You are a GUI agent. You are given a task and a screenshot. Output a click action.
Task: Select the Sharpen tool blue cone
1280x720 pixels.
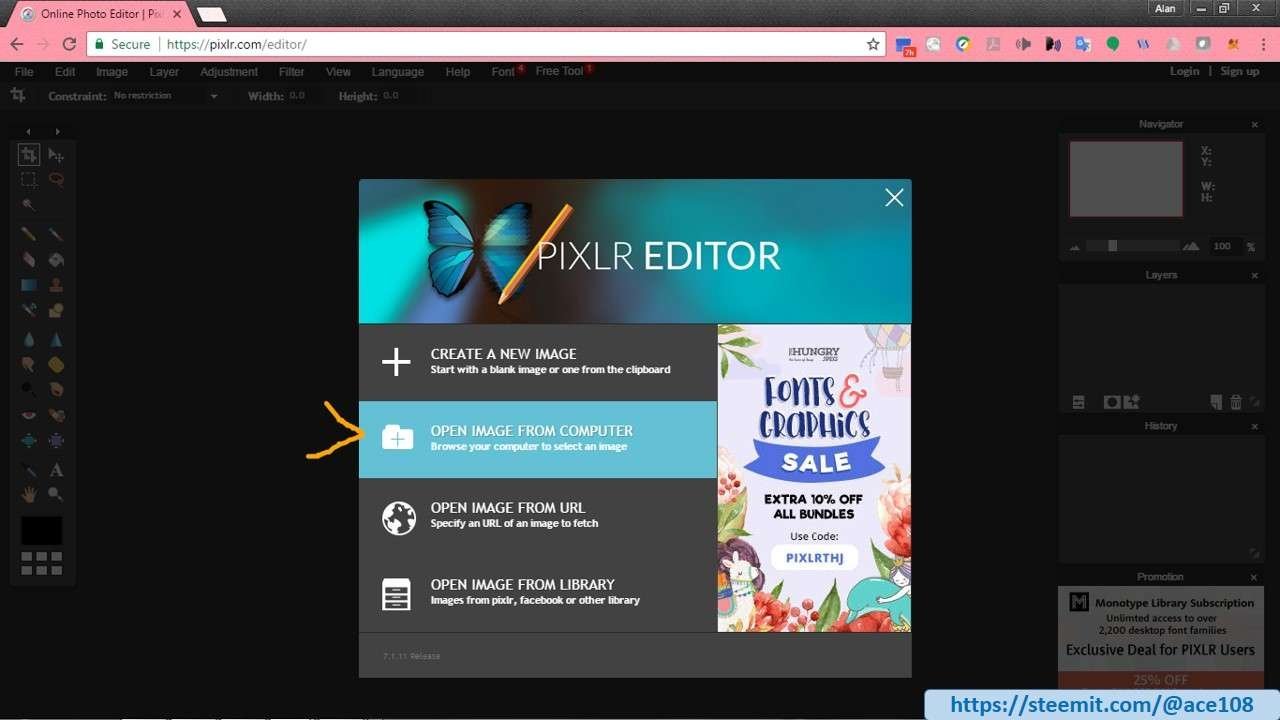(56, 339)
